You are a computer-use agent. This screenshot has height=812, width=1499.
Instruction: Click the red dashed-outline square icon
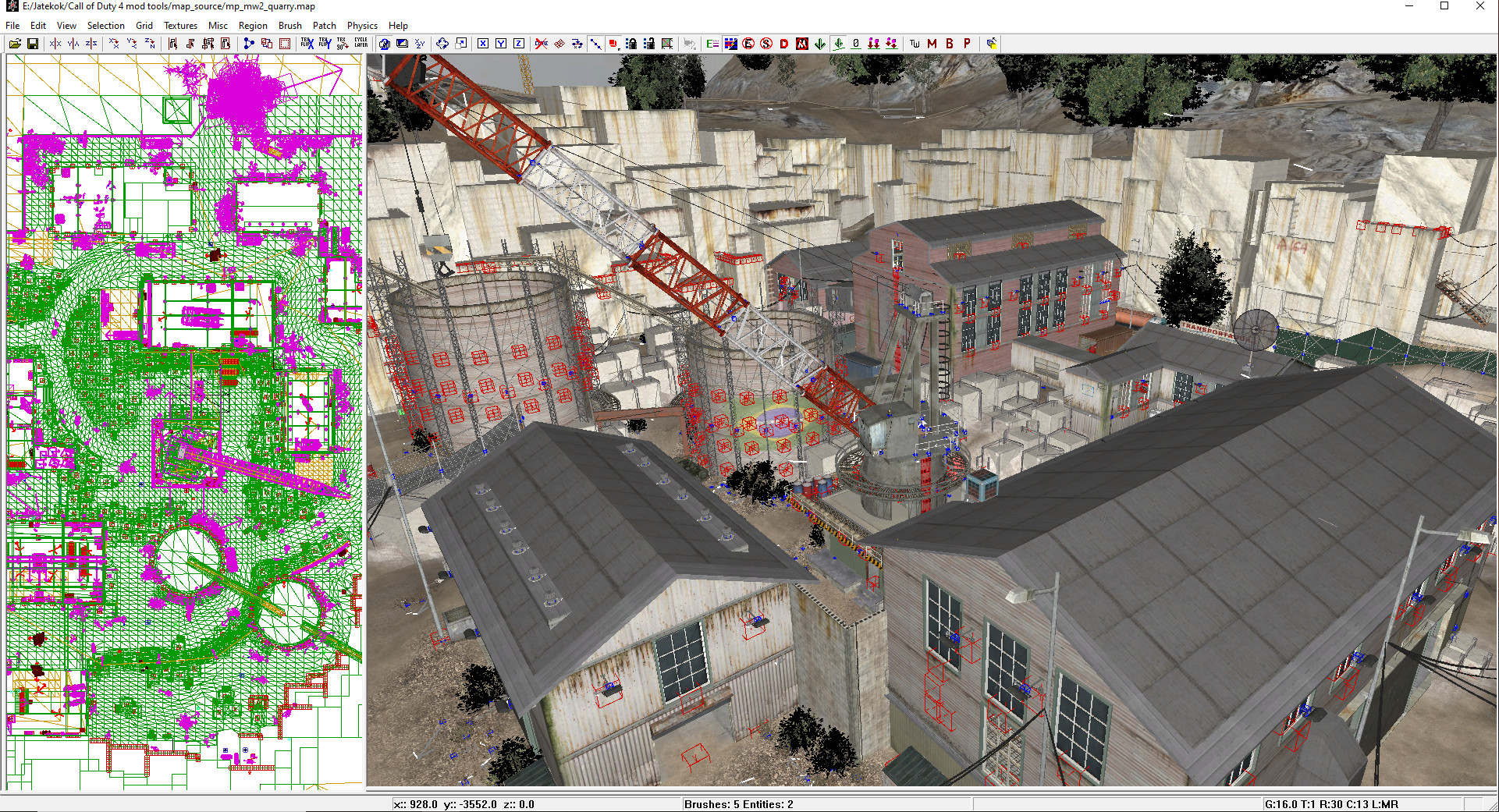coord(285,44)
